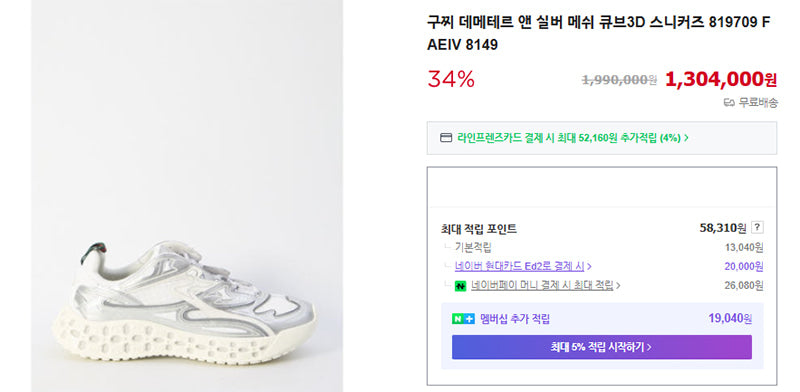Open the question mark help icon beside 58,310원
This screenshot has height=392, width=800.
click(x=758, y=228)
